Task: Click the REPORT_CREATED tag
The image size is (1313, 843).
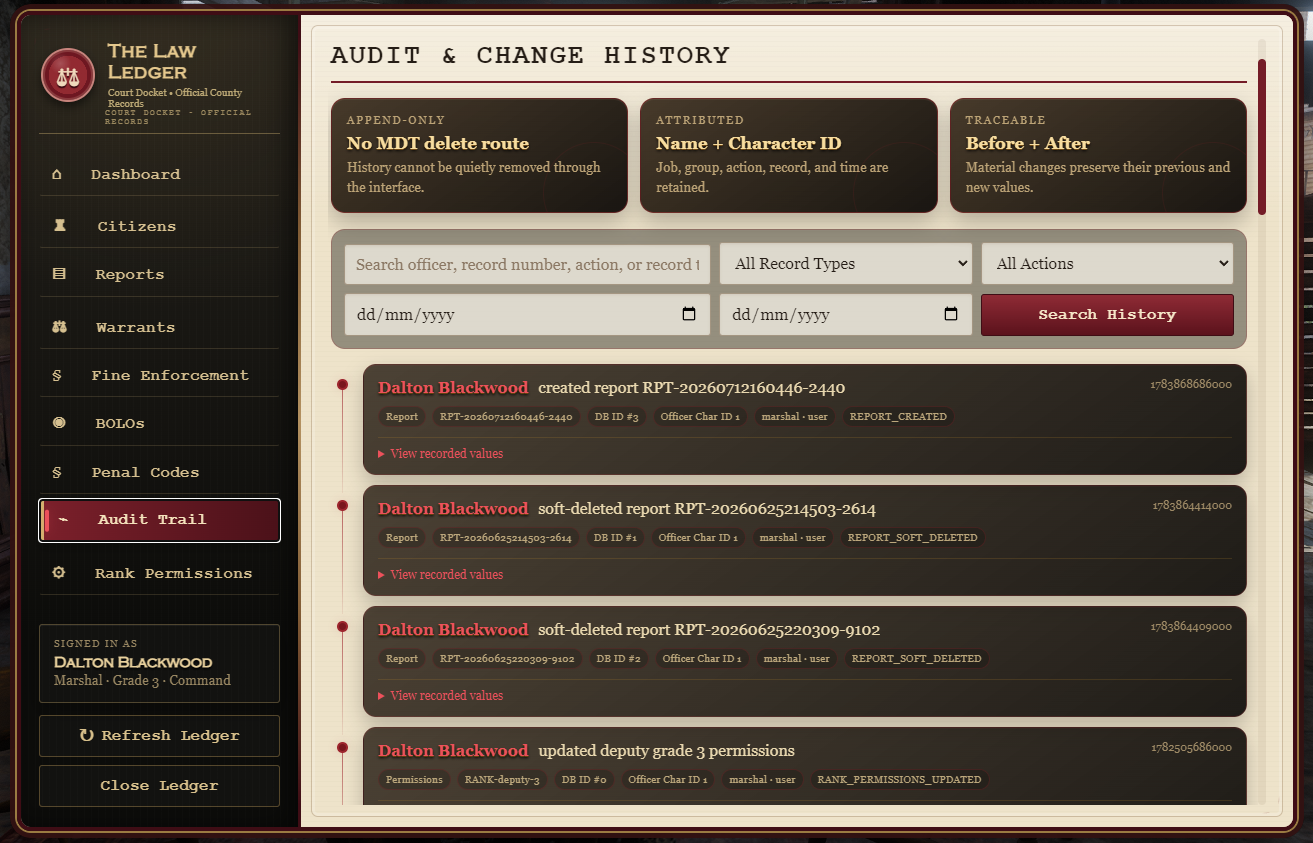Action: (898, 416)
